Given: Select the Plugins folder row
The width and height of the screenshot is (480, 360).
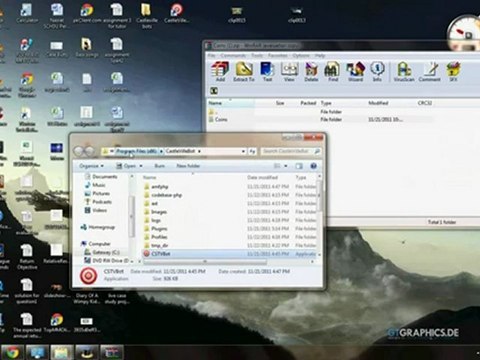Looking at the screenshot, I should (x=229, y=229).
